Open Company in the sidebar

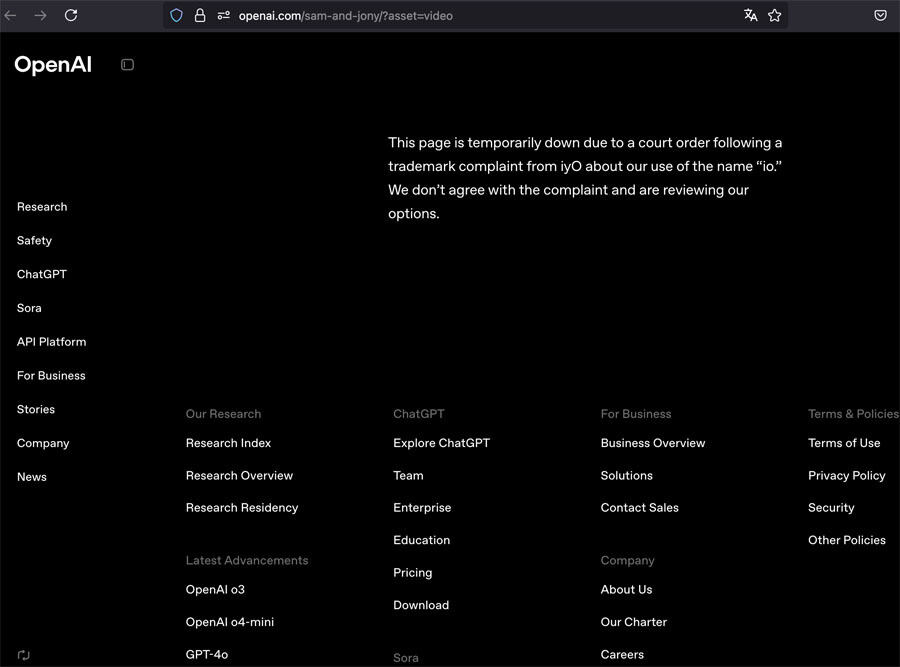(43, 444)
